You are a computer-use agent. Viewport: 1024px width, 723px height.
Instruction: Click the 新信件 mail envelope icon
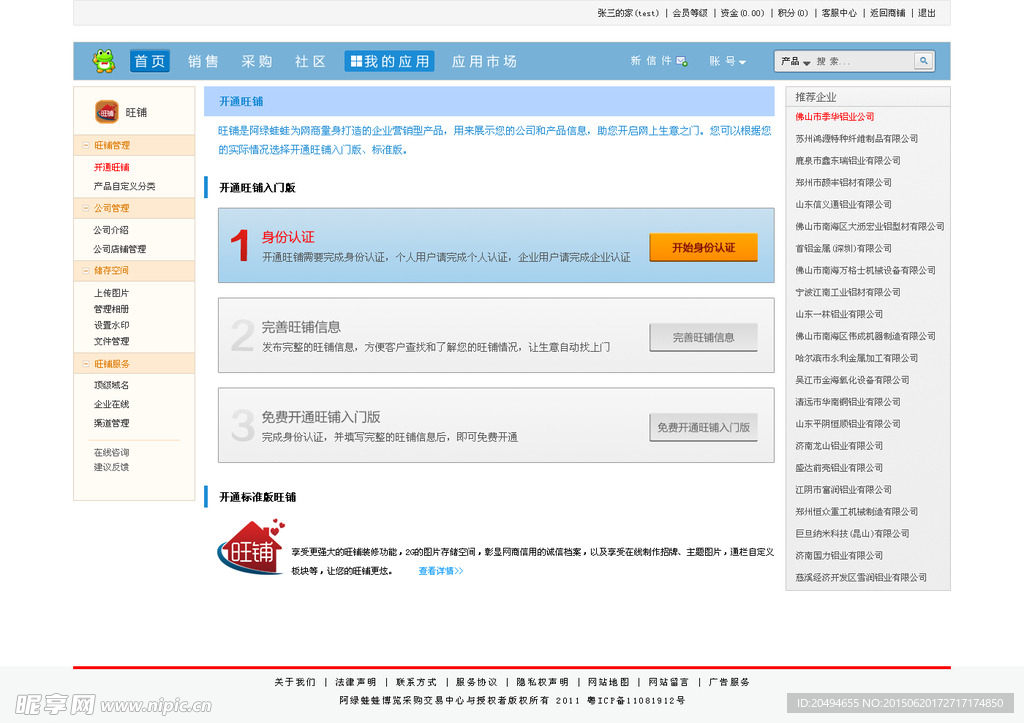682,61
